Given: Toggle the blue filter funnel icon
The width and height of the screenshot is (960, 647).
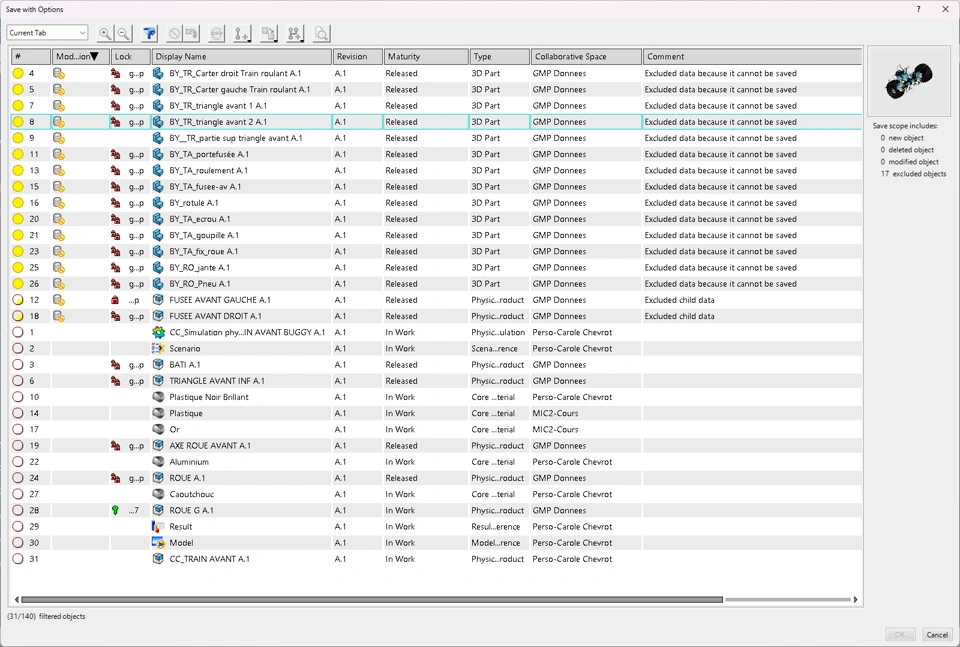Looking at the screenshot, I should [149, 34].
